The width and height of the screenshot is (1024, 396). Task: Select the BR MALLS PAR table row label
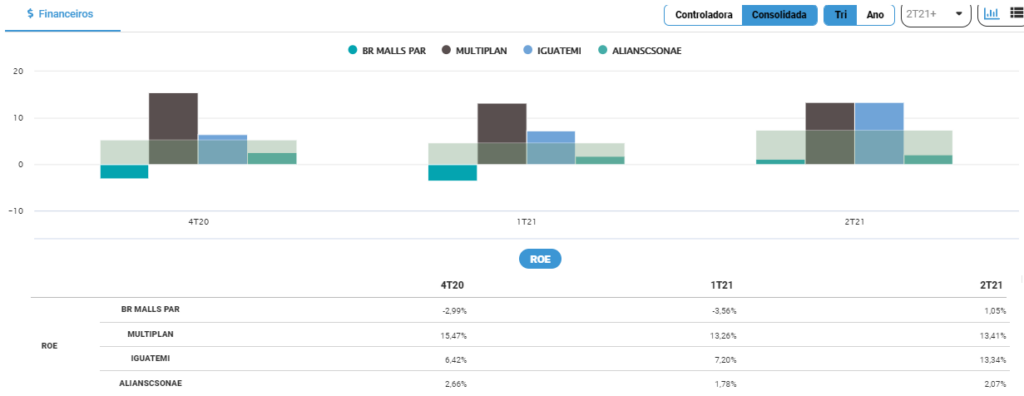pos(150,310)
